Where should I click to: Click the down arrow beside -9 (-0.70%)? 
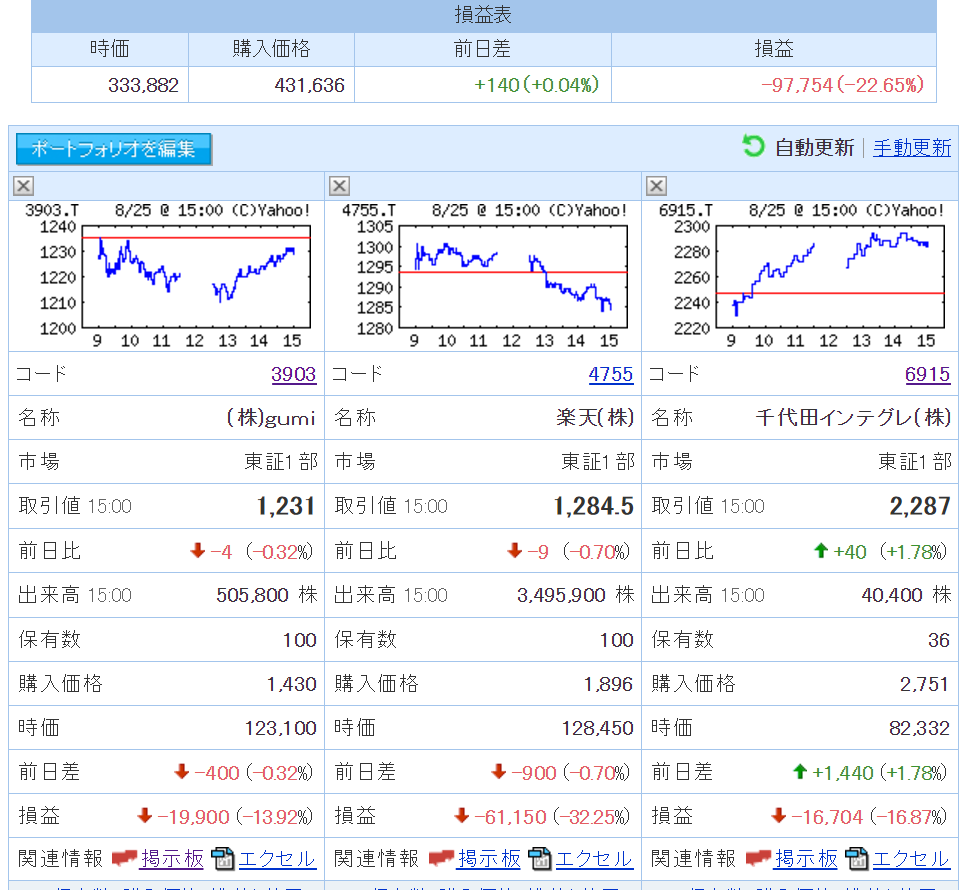pos(515,551)
